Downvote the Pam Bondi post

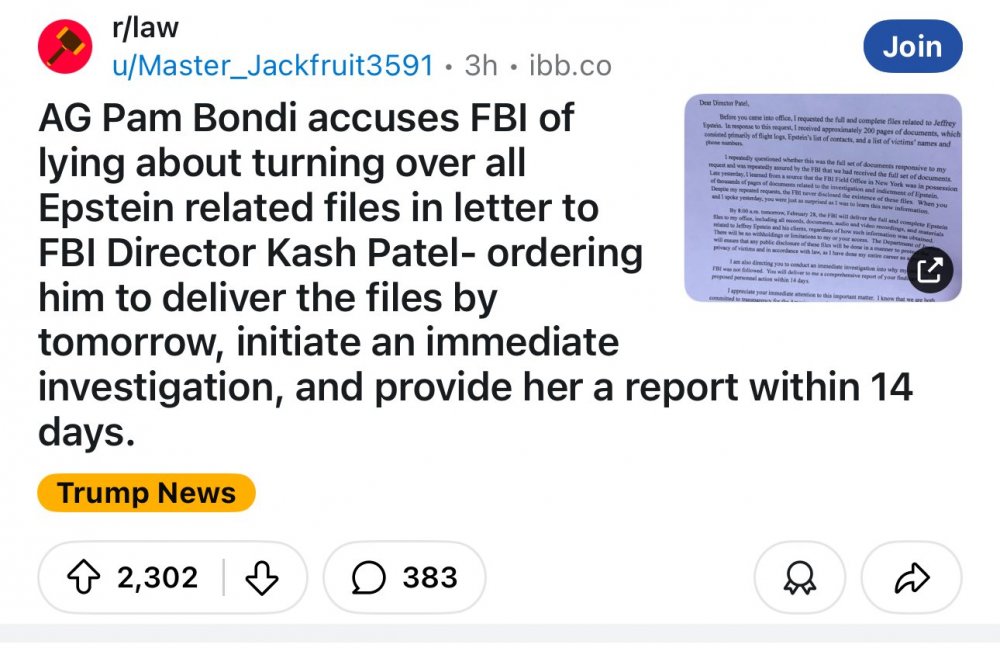coord(260,578)
